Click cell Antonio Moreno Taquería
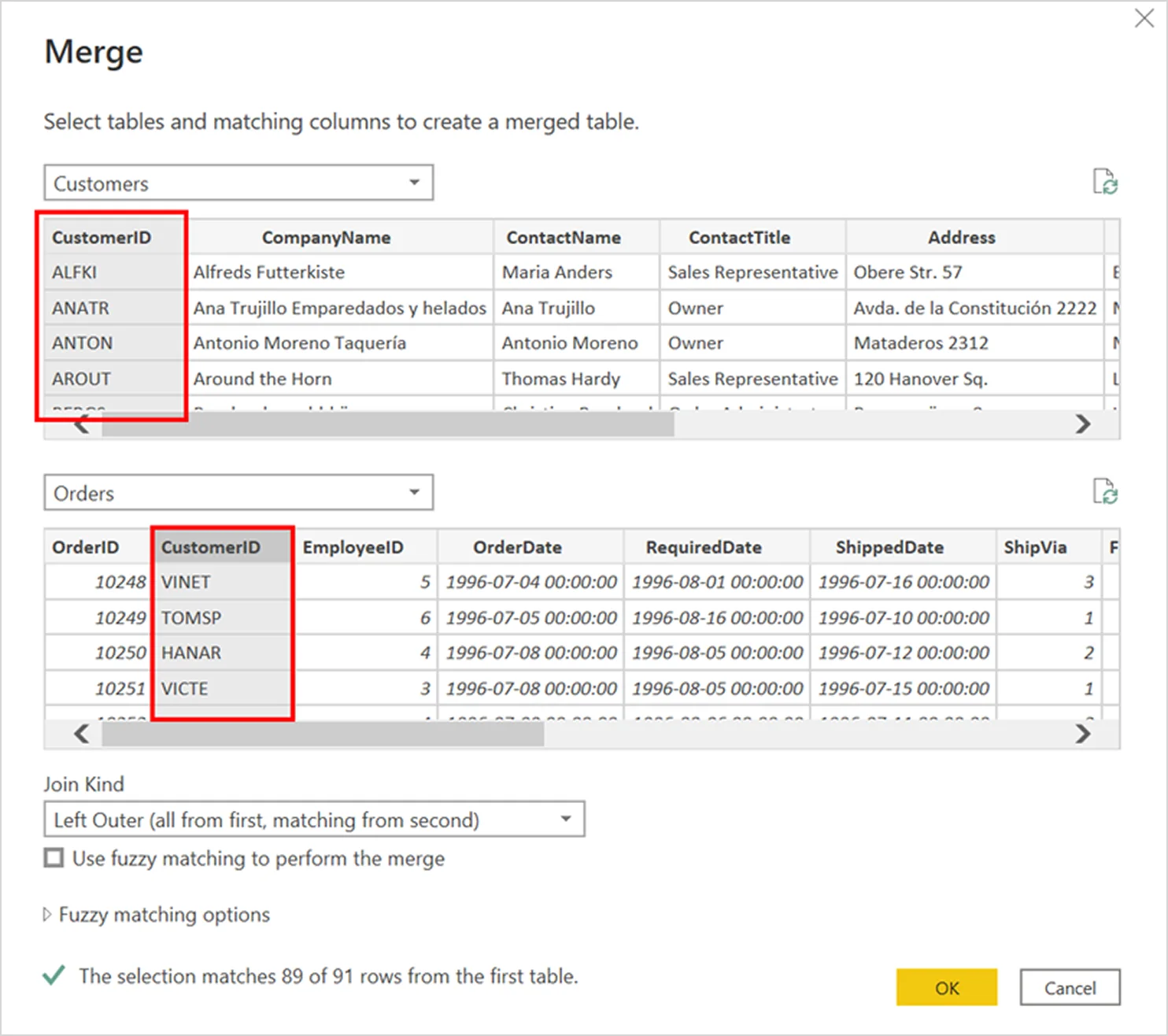 (x=341, y=343)
